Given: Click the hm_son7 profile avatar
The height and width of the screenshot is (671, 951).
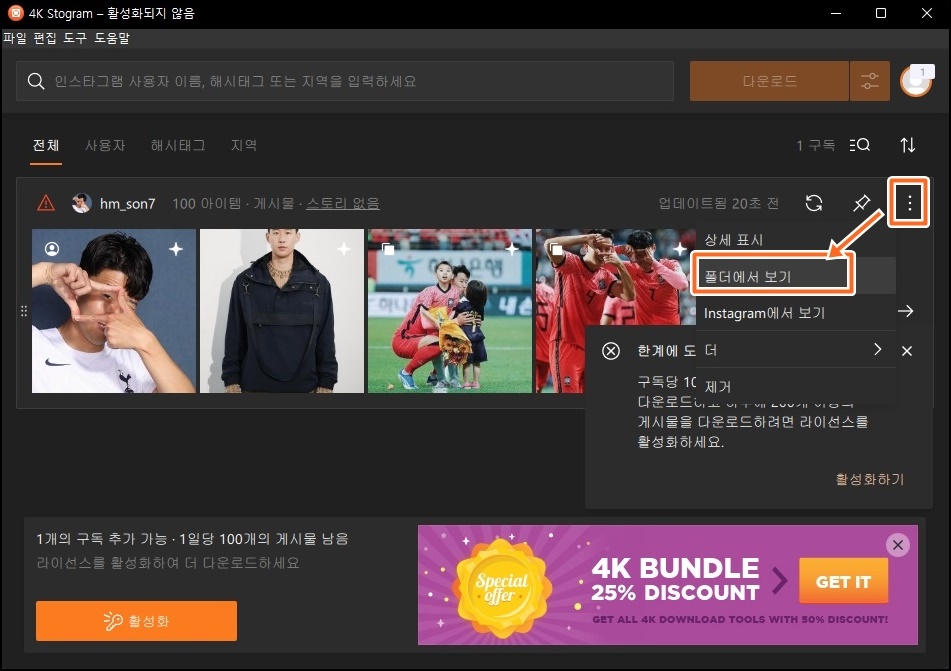Looking at the screenshot, I should (81, 203).
